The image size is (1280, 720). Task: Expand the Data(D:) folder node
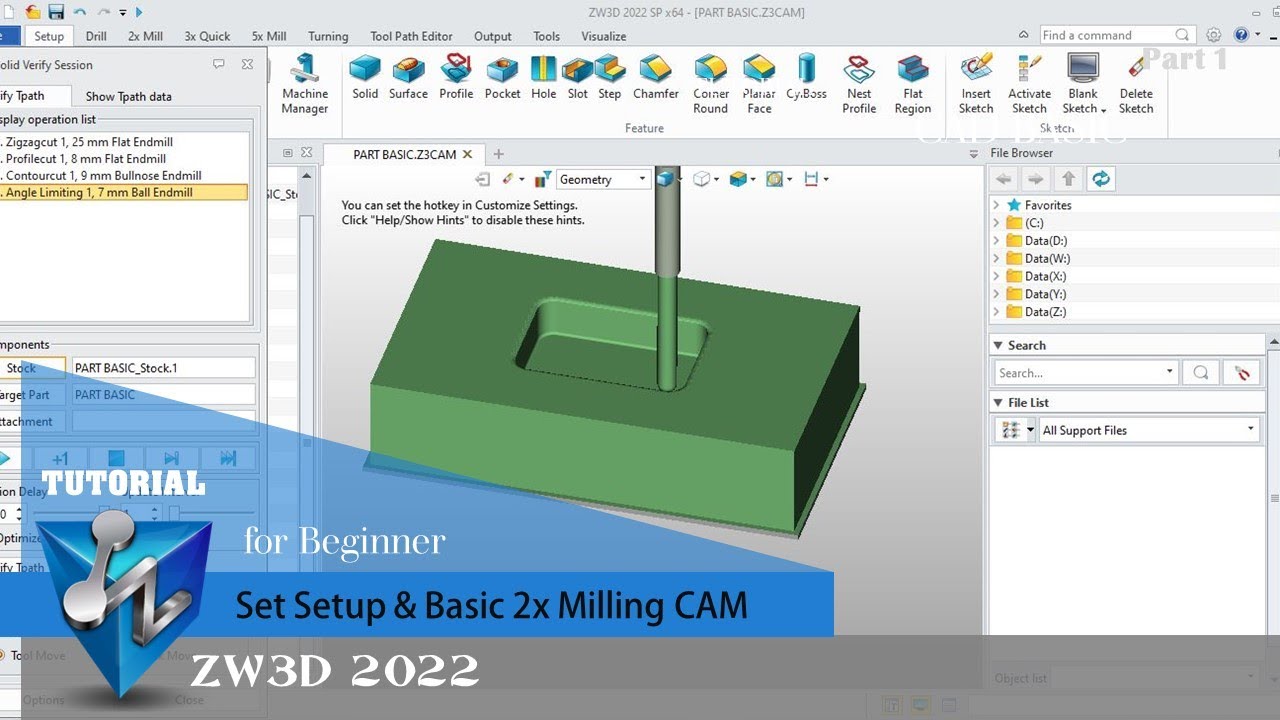[996, 241]
